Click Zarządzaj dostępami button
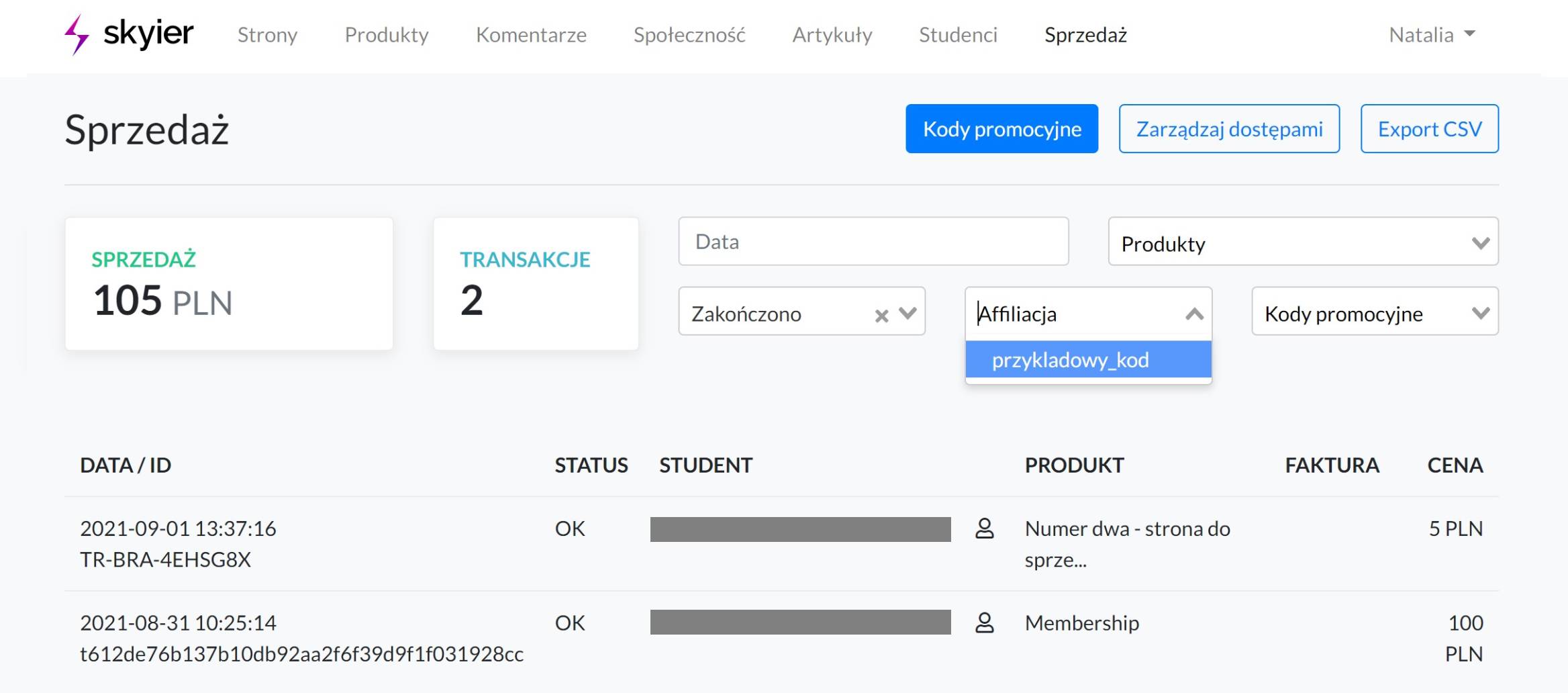The width and height of the screenshot is (1568, 693). (x=1229, y=129)
